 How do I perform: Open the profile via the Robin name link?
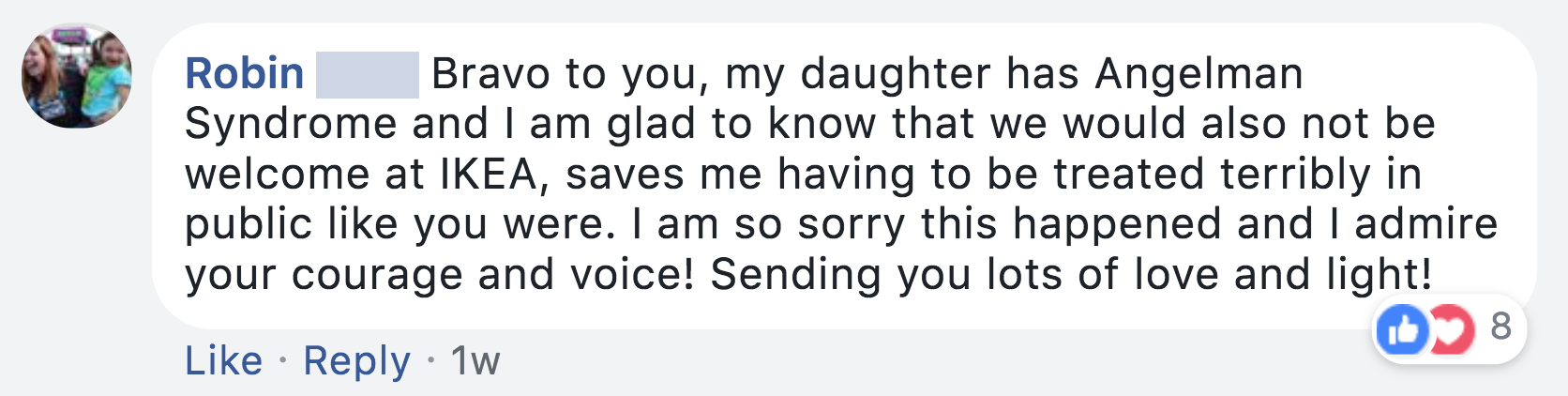pos(245,74)
